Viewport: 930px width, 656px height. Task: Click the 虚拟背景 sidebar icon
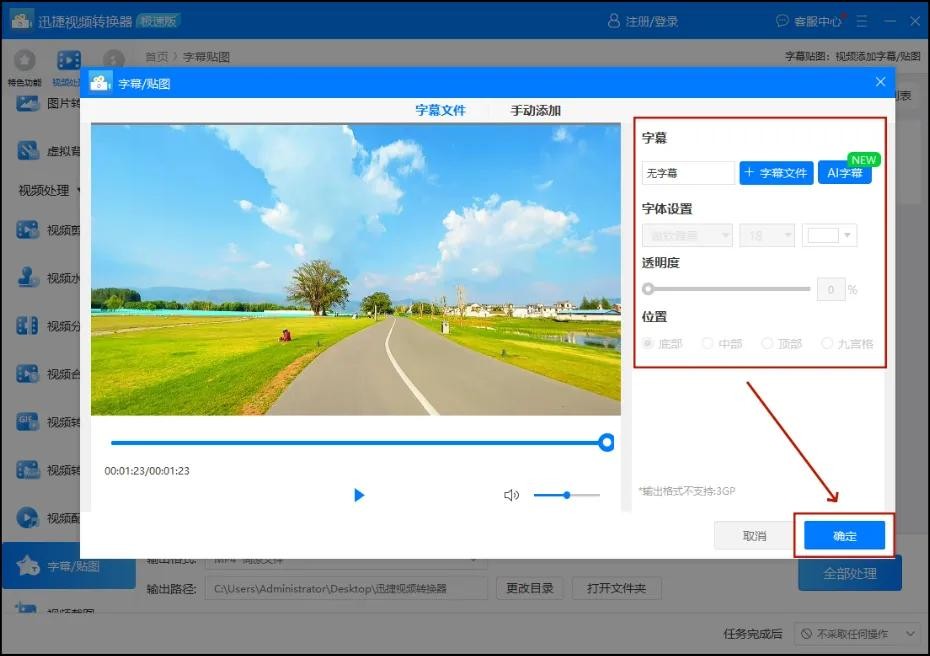tap(28, 151)
